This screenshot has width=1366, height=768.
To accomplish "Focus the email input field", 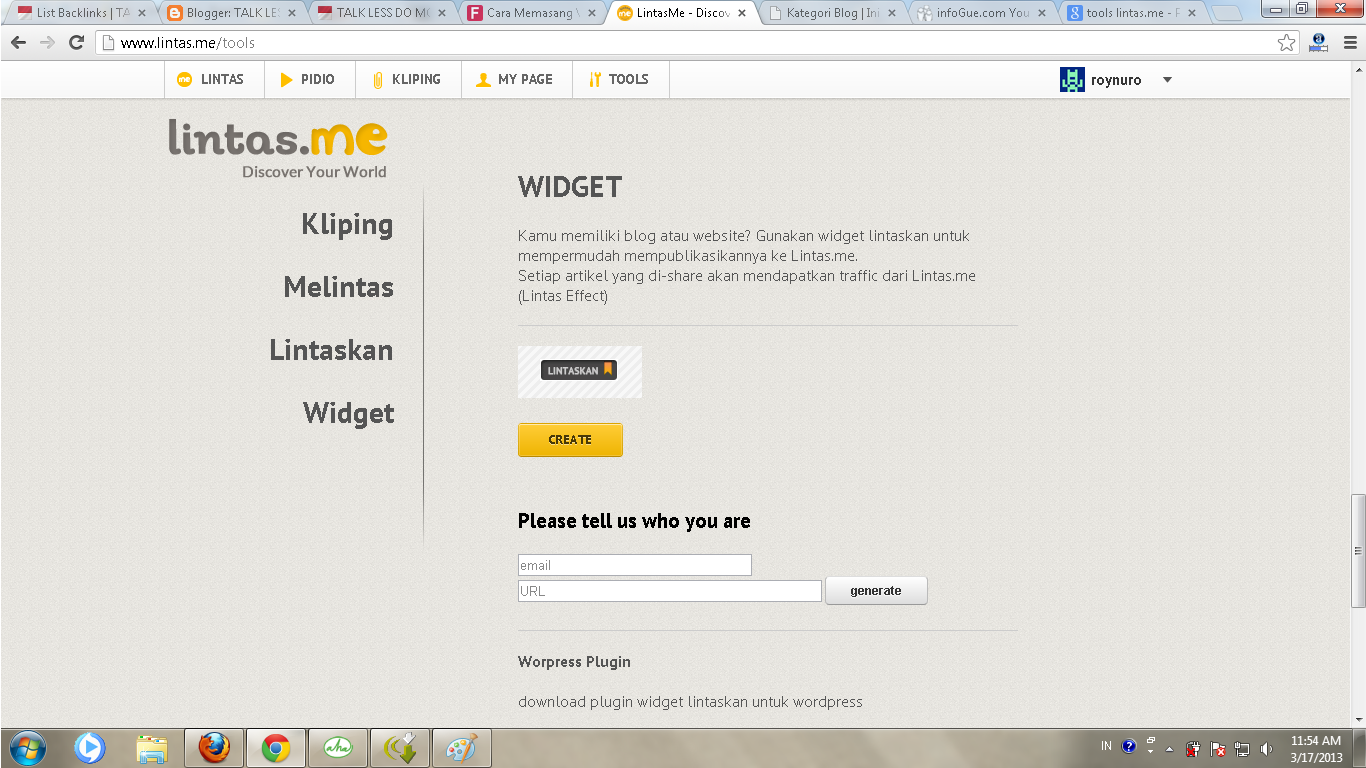I will pyautogui.click(x=635, y=565).
